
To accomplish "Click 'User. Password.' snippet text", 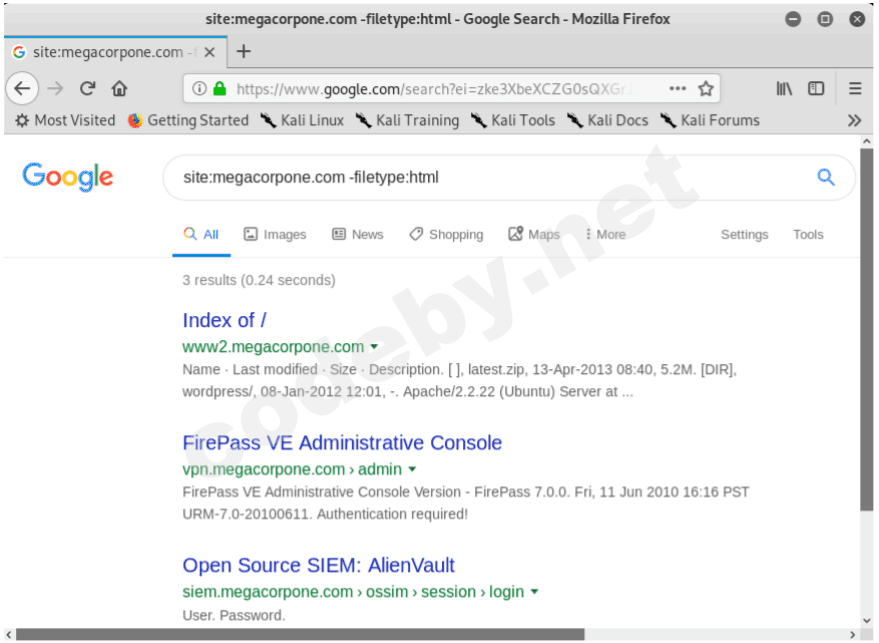I will pyautogui.click(x=234, y=615).
